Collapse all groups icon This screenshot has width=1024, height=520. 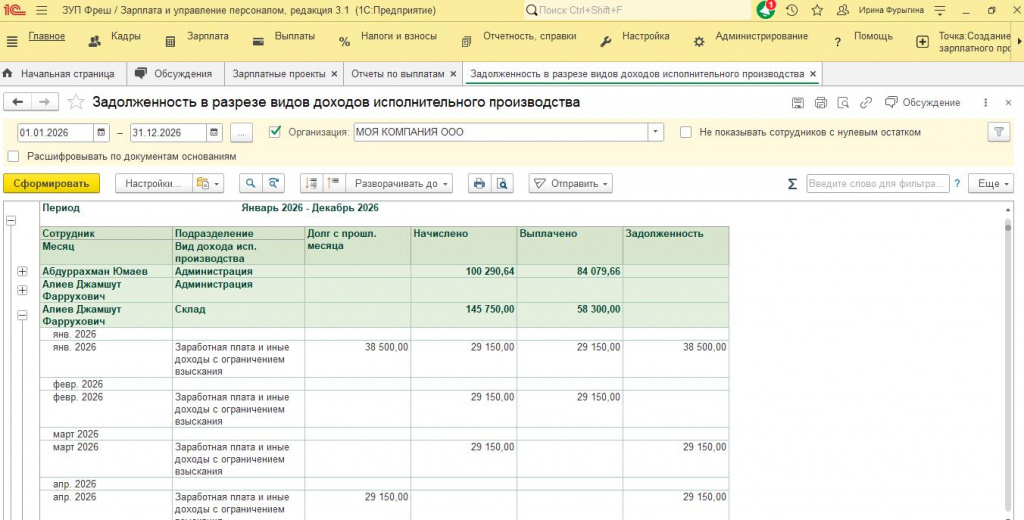312,184
